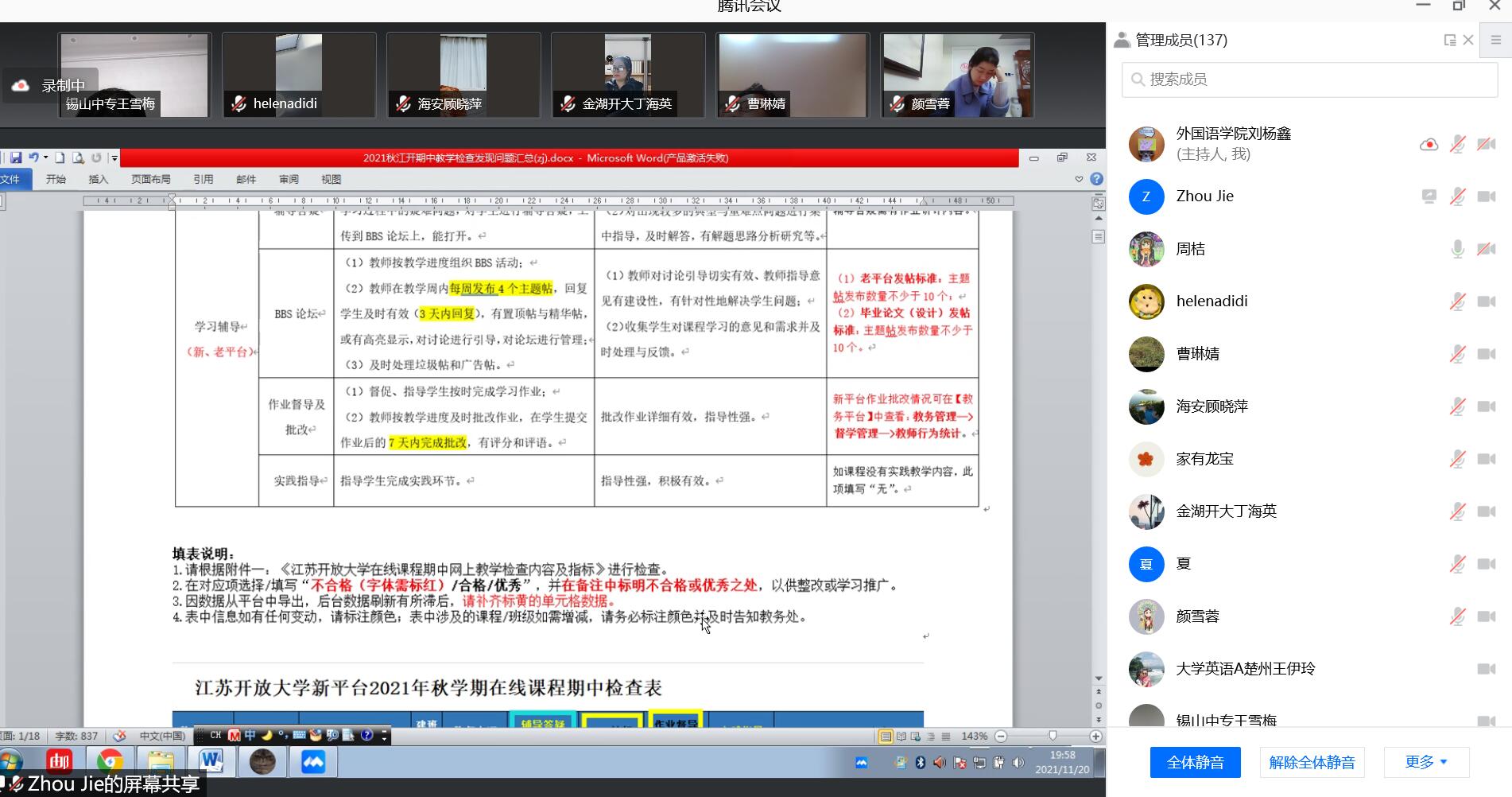Click recording icon beside 外国语学院刘杨鑫

coord(1429,145)
